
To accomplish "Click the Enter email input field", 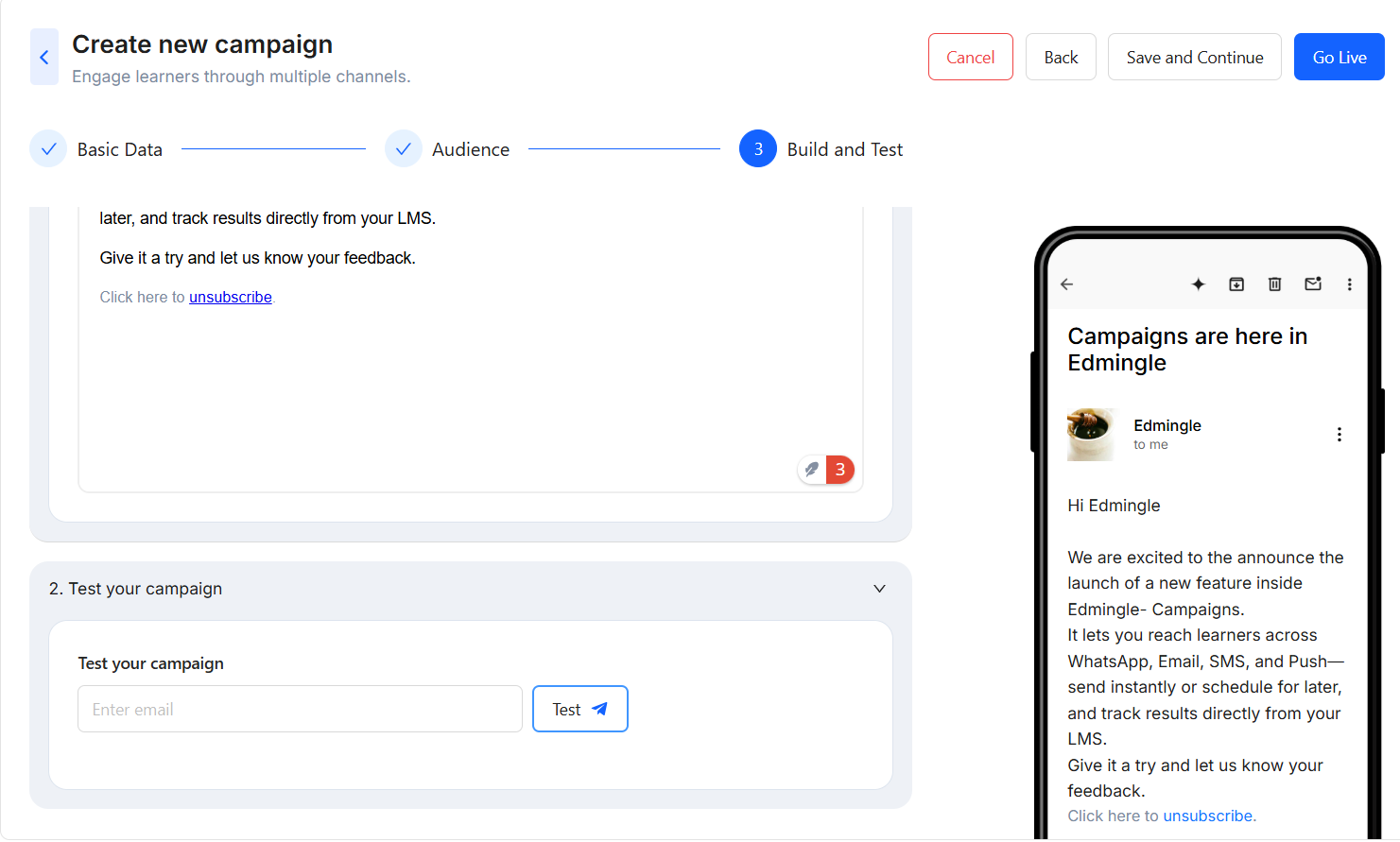I will point(300,709).
